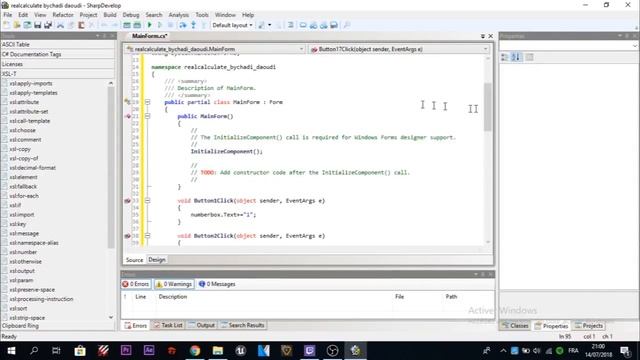Open the Build menu
The width and height of the screenshot is (640, 360).
[x=110, y=15]
